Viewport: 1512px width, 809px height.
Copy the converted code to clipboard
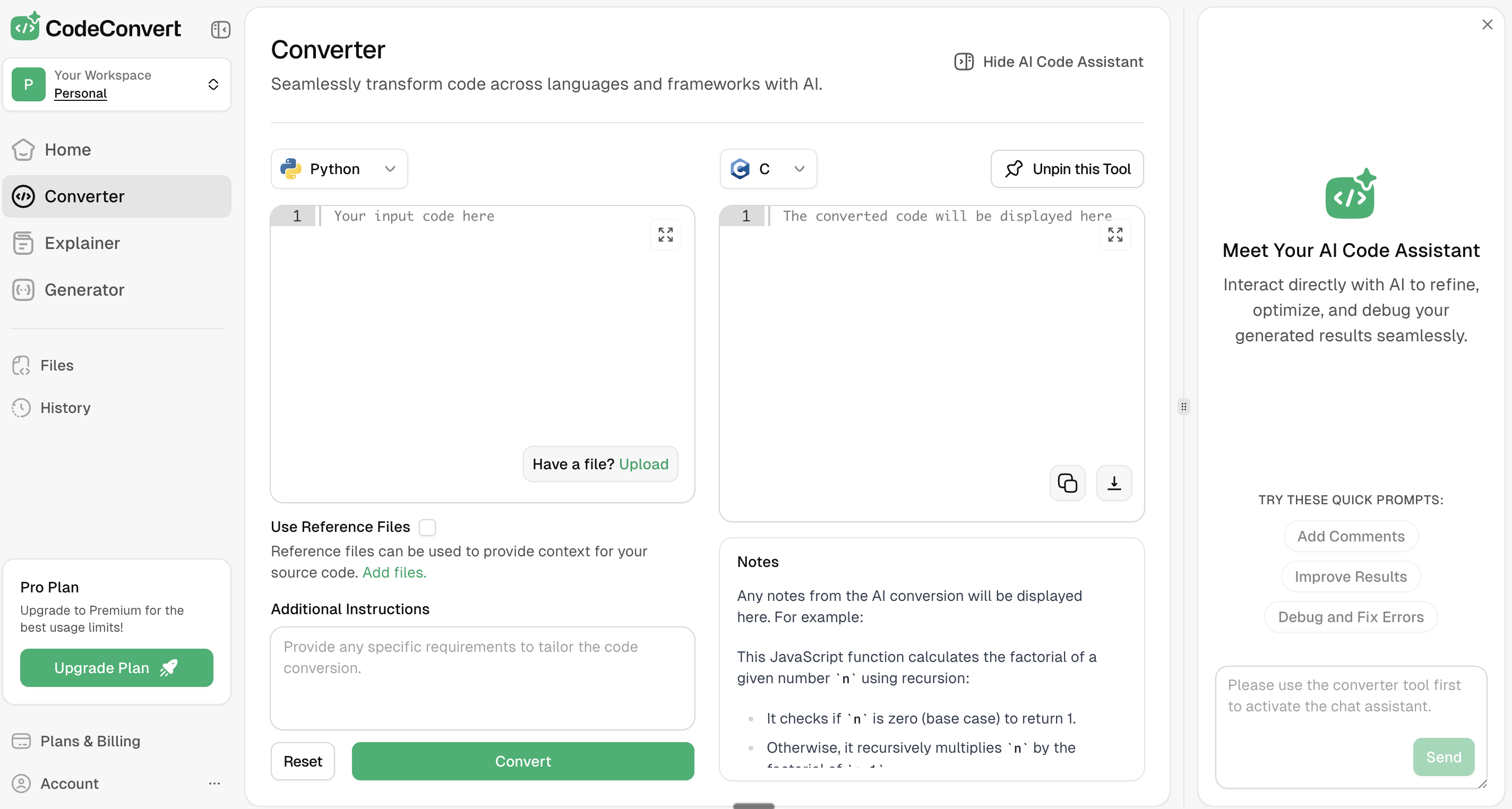click(x=1067, y=483)
